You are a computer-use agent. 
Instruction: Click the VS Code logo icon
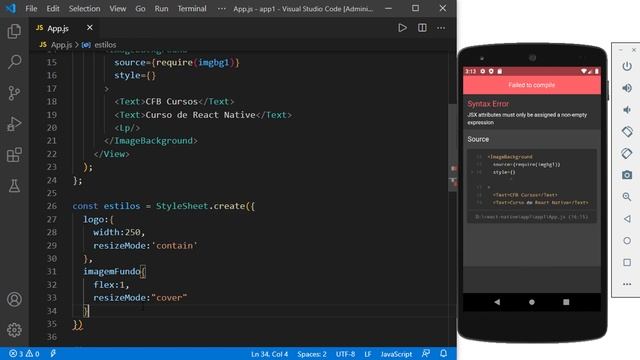tap(11, 8)
